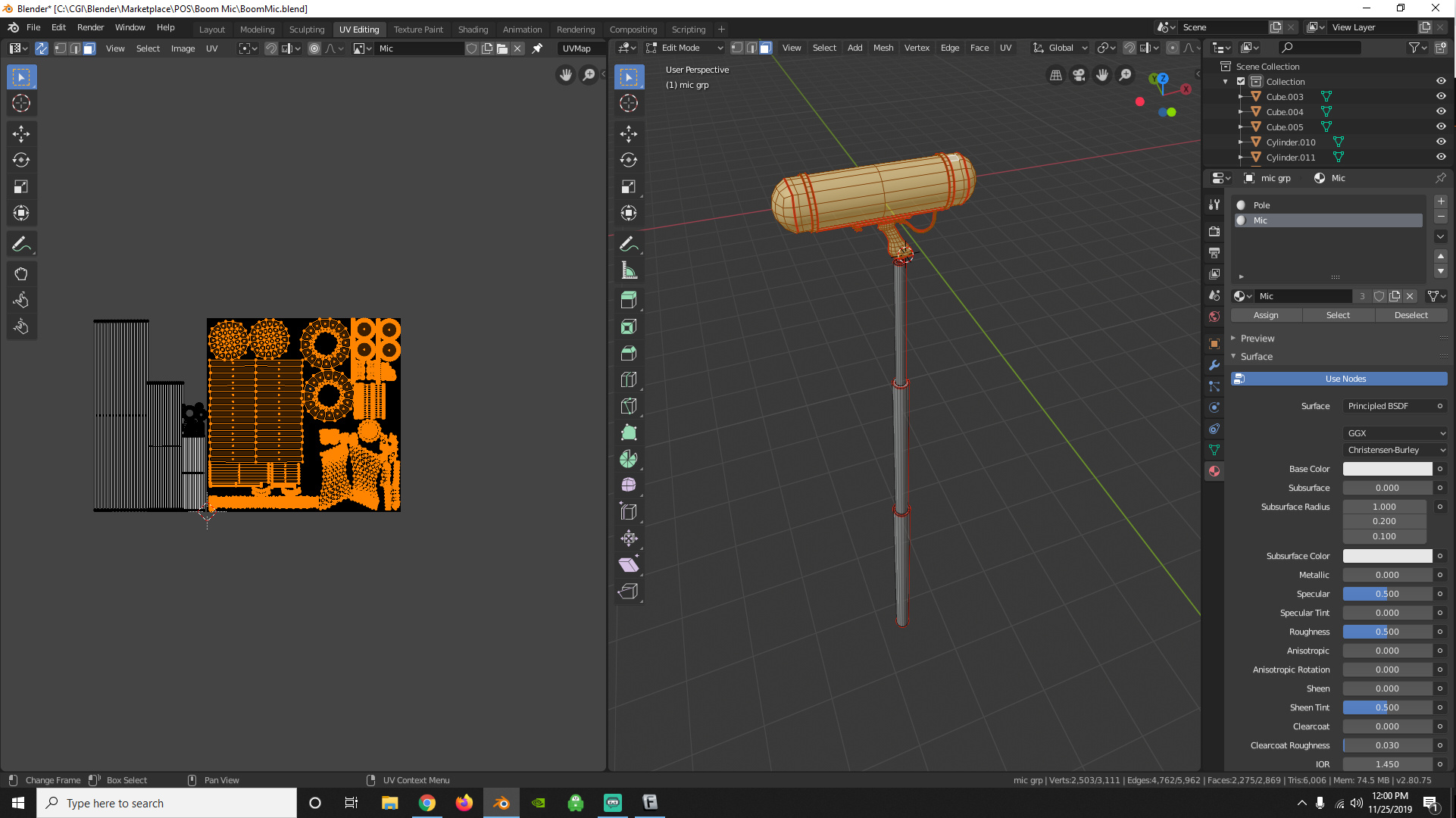Viewport: 1456px width, 818px height.
Task: Open the Base Color swatch picker
Action: click(1386, 468)
